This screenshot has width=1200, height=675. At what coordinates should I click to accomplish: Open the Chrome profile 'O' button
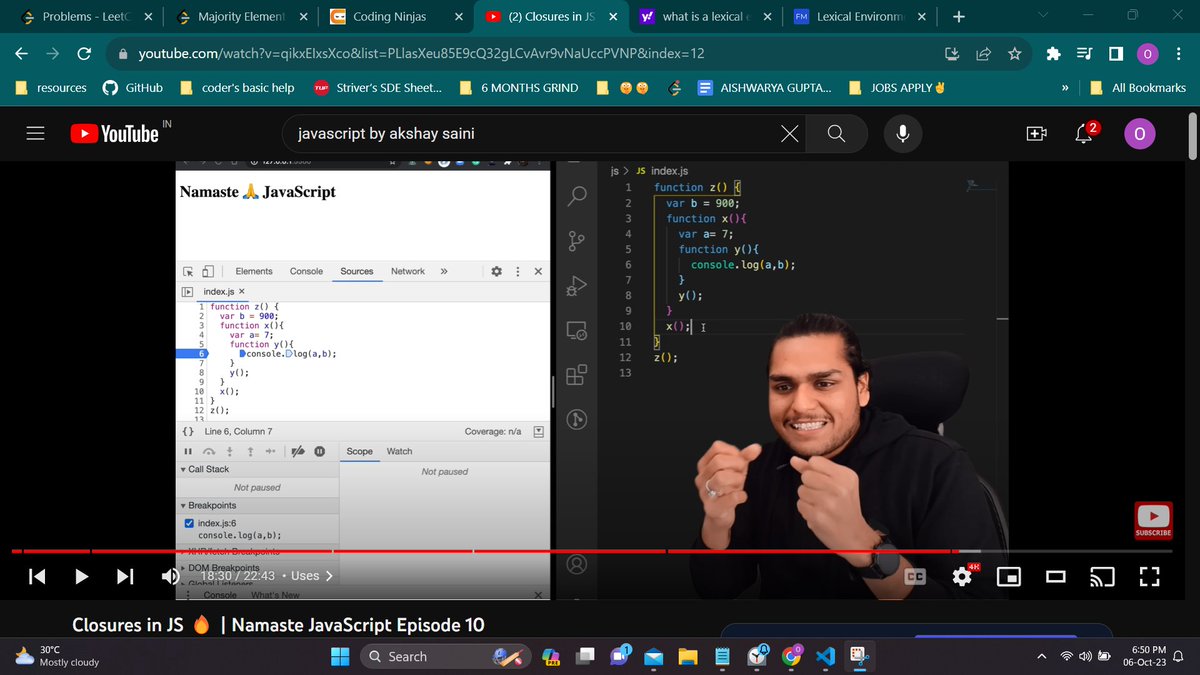pos(1148,53)
